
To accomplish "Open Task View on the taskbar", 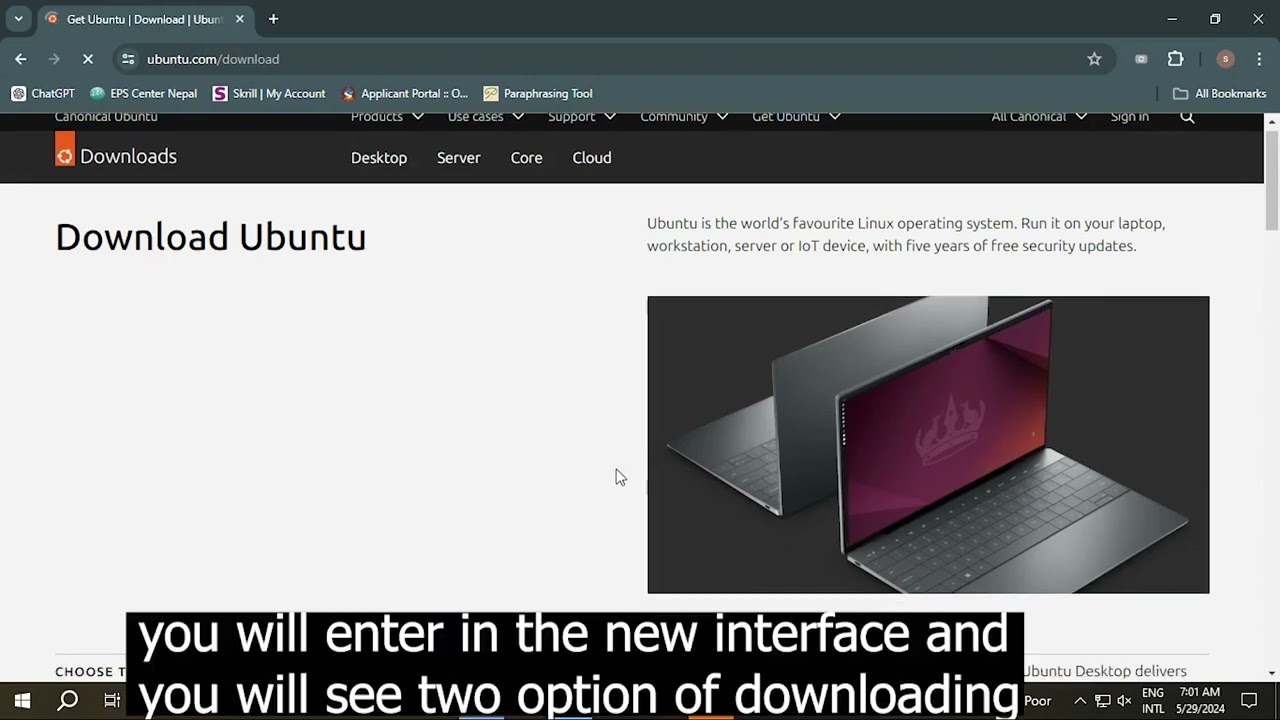I will [112, 701].
